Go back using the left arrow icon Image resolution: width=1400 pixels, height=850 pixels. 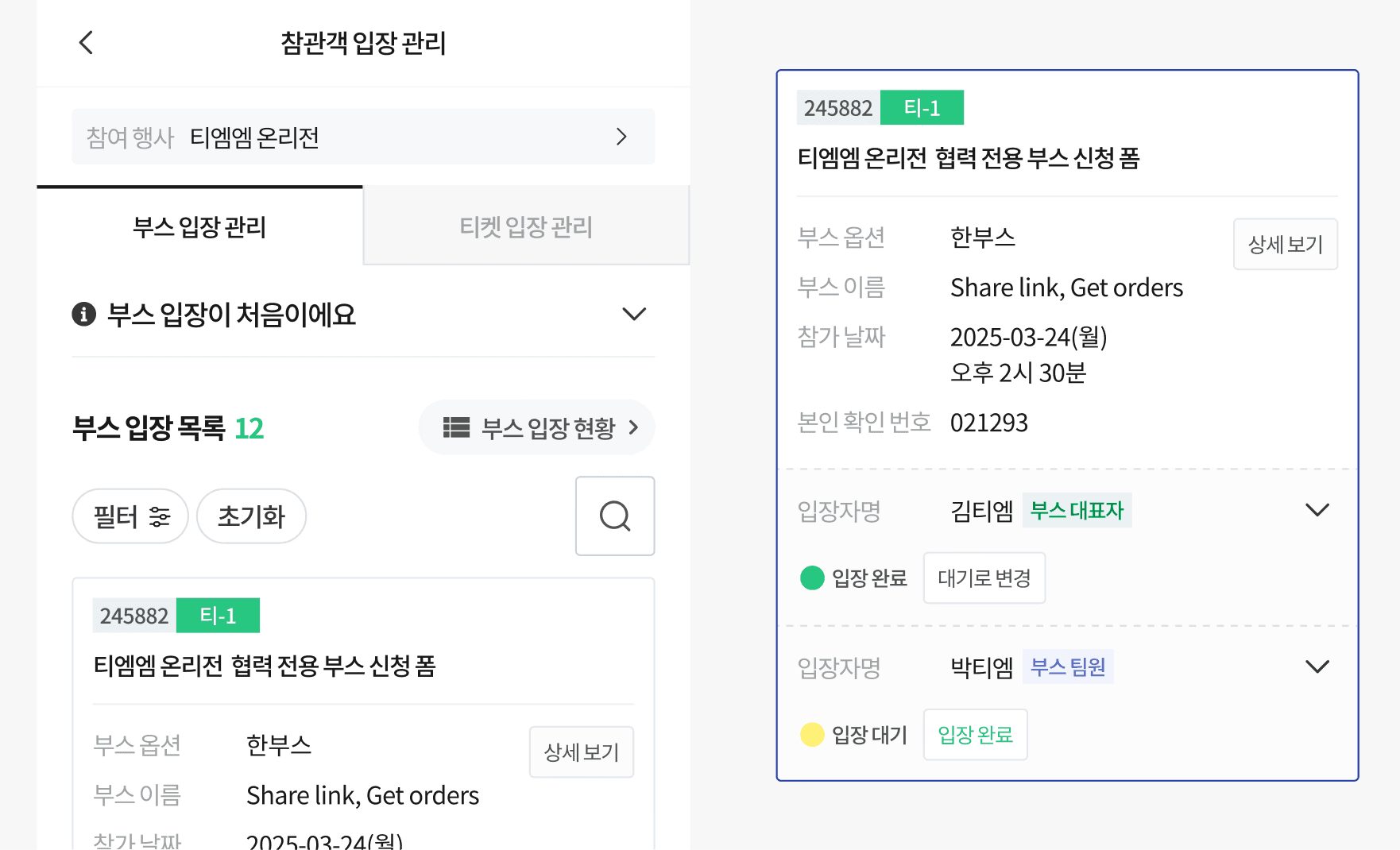(87, 42)
